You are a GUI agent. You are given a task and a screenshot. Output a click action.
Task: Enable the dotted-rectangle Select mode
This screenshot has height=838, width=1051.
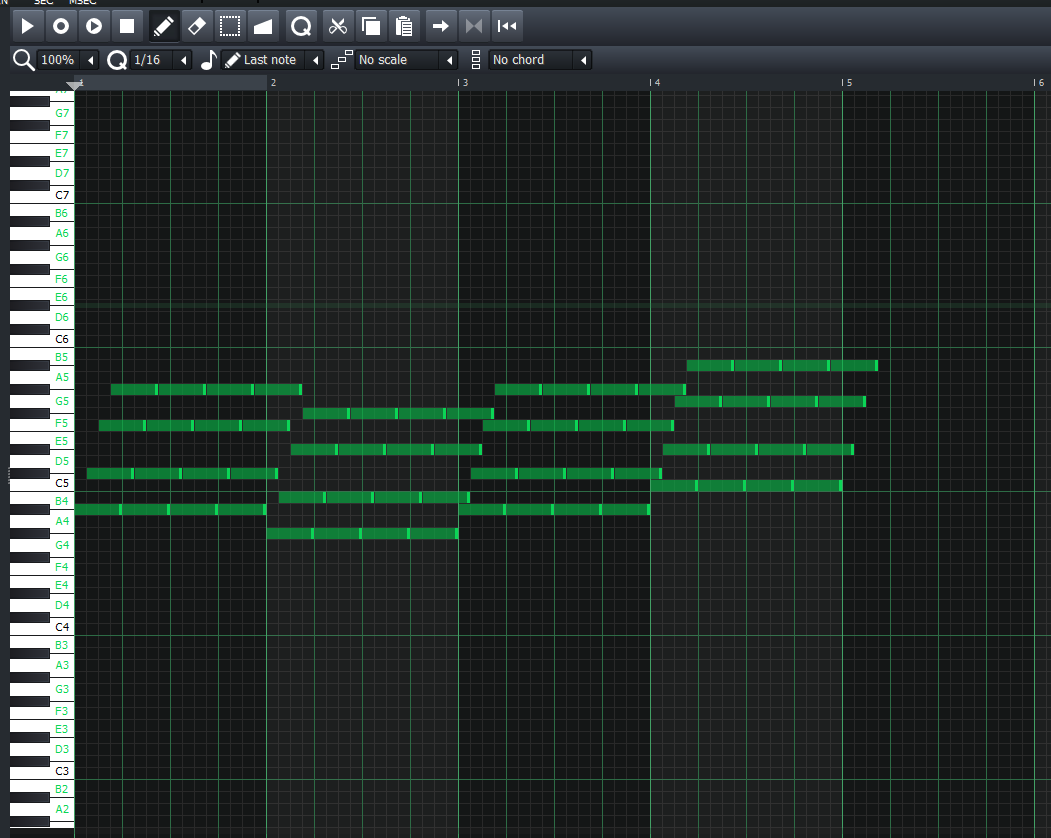click(229, 26)
